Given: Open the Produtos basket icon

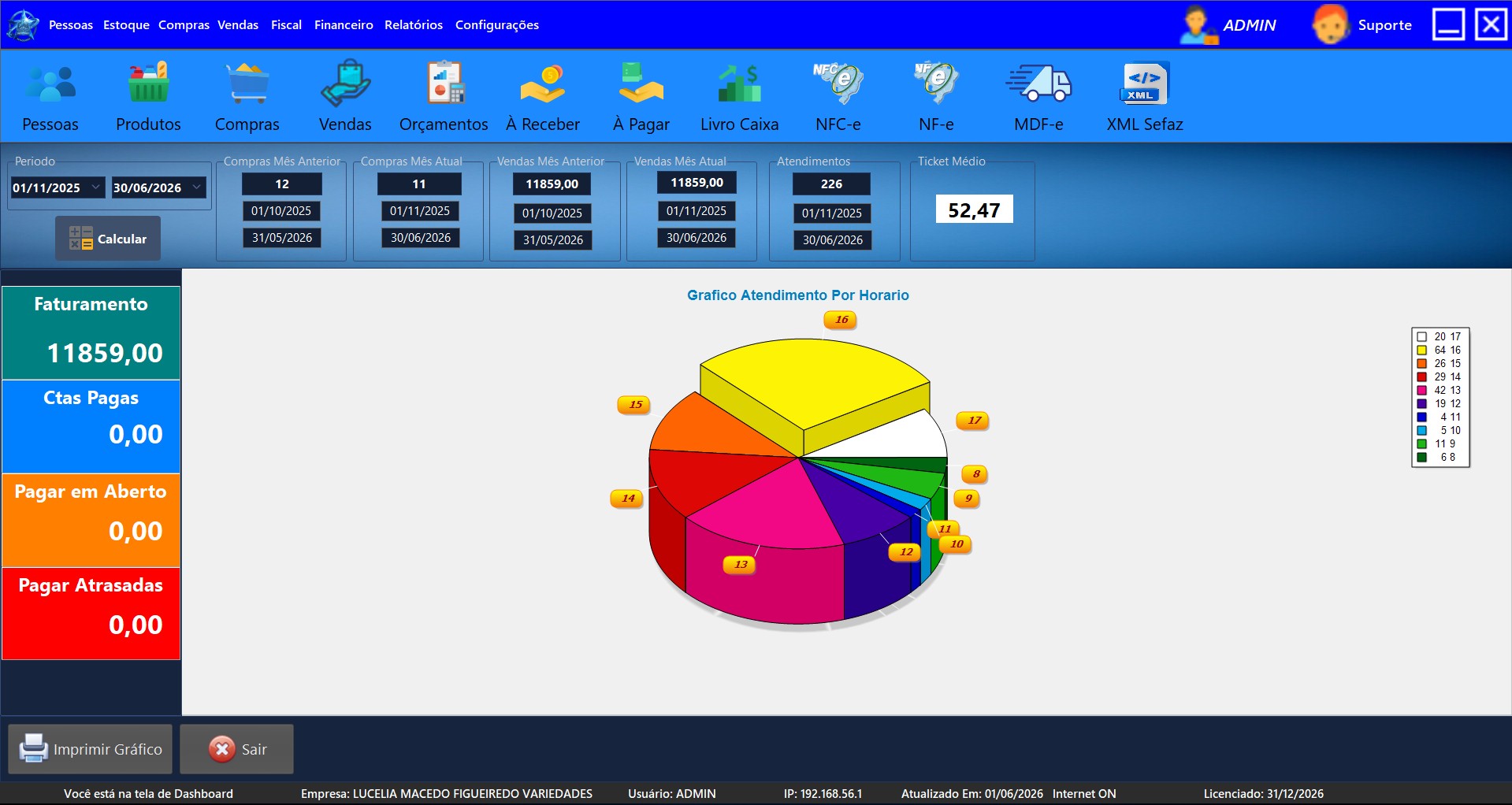Looking at the screenshot, I should (x=148, y=82).
